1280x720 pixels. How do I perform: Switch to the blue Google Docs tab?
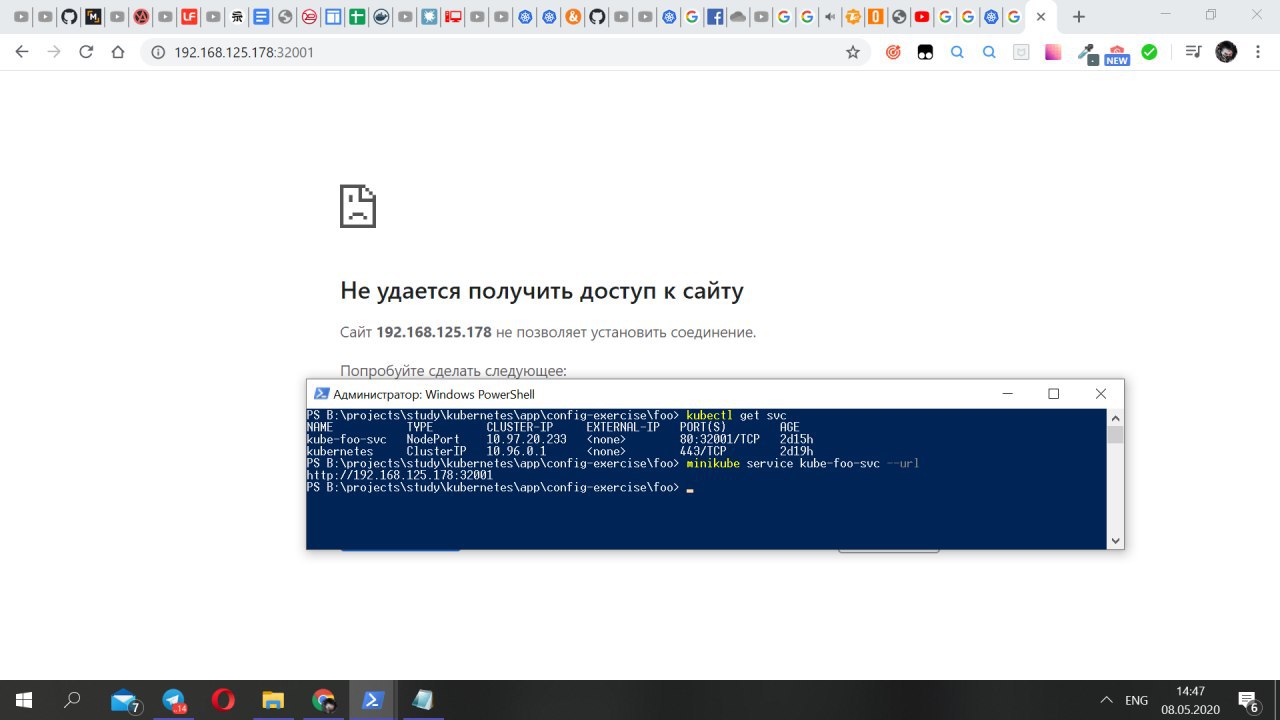(261, 17)
